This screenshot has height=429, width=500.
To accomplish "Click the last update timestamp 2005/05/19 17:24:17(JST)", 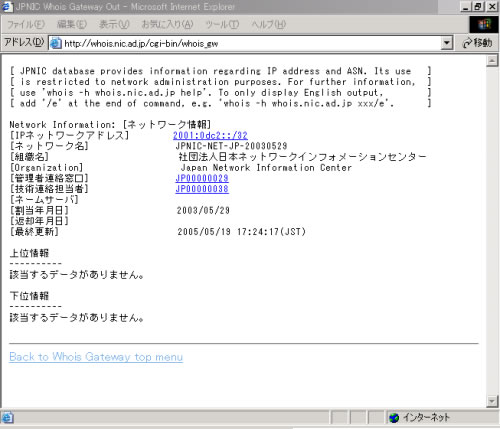I will [x=241, y=231].
